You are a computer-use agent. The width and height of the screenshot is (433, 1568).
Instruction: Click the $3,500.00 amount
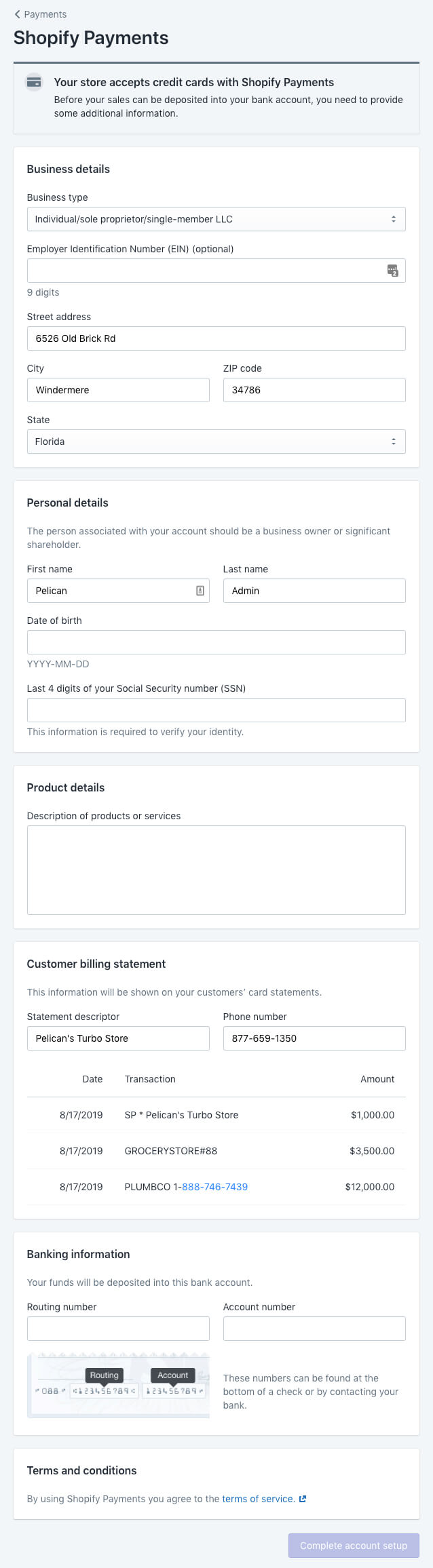pos(372,1151)
